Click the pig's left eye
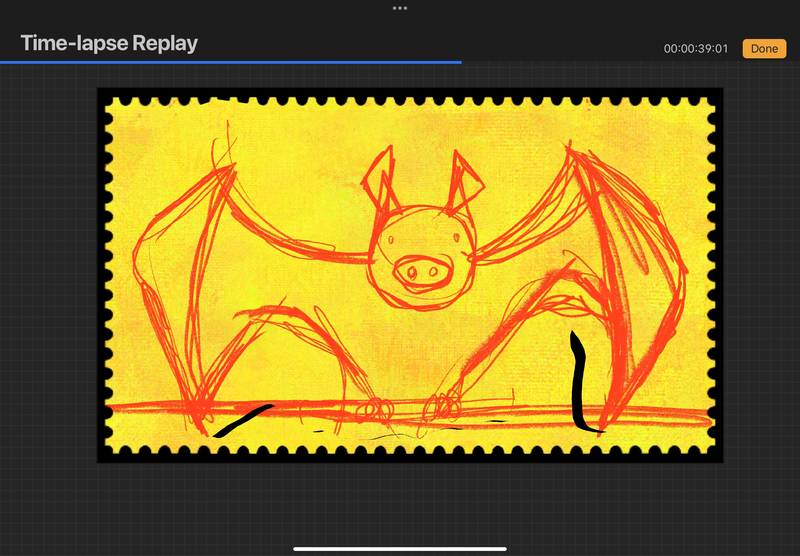 397,240
